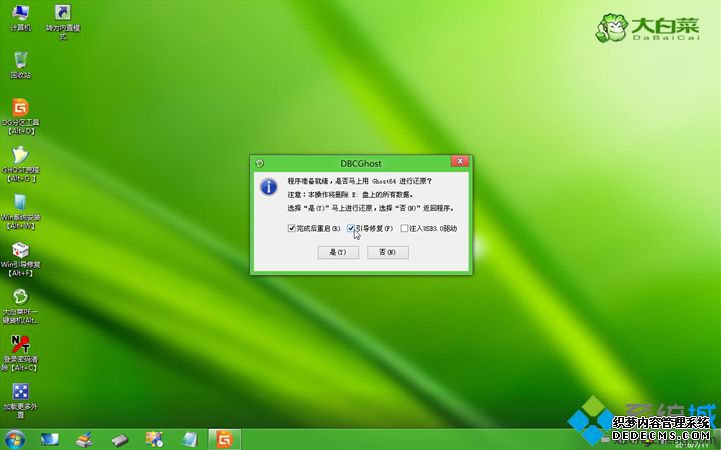The height and width of the screenshot is (450, 721).
Task: Open the 转为内置模式 shortcut icon
Action: pos(63,22)
